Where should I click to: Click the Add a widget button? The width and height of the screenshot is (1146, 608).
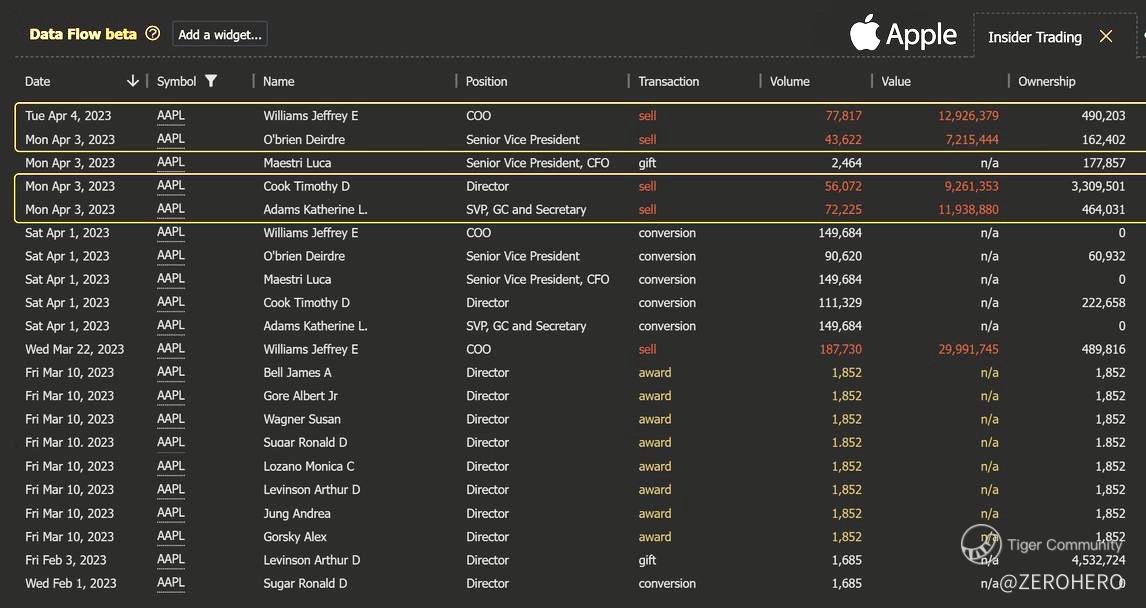coord(220,34)
